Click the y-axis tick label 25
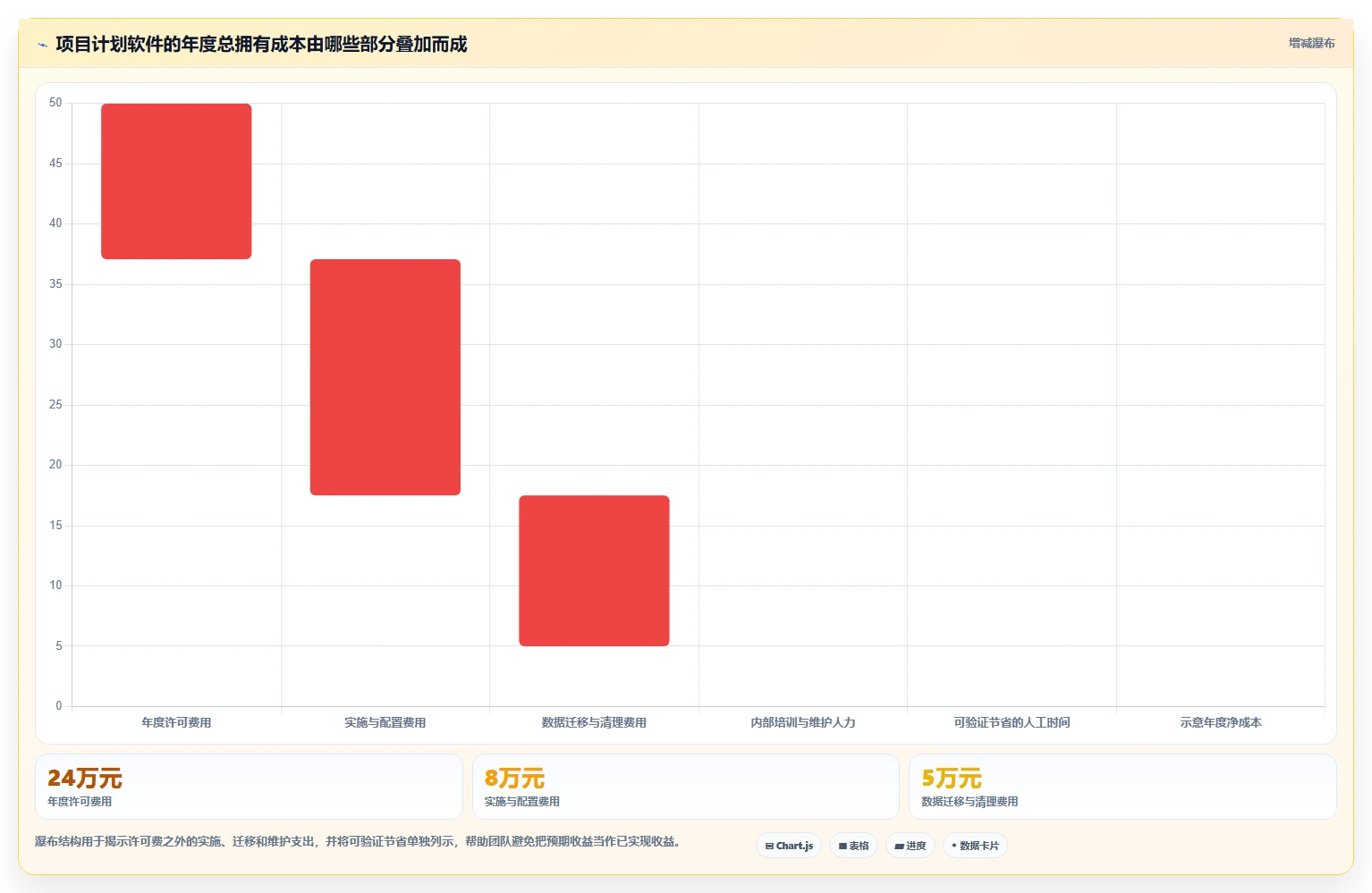Viewport: 1372px width, 893px height. (x=55, y=405)
